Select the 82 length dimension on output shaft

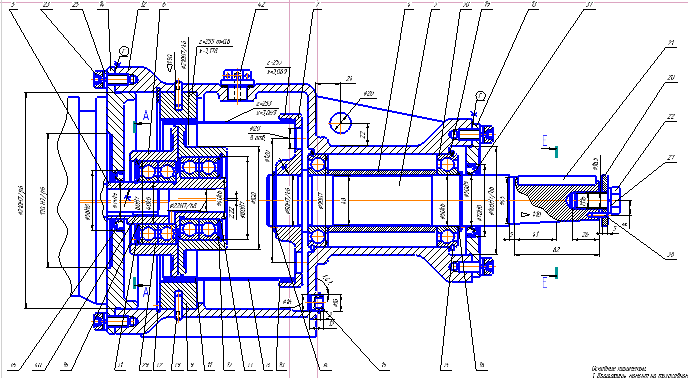click(x=556, y=250)
